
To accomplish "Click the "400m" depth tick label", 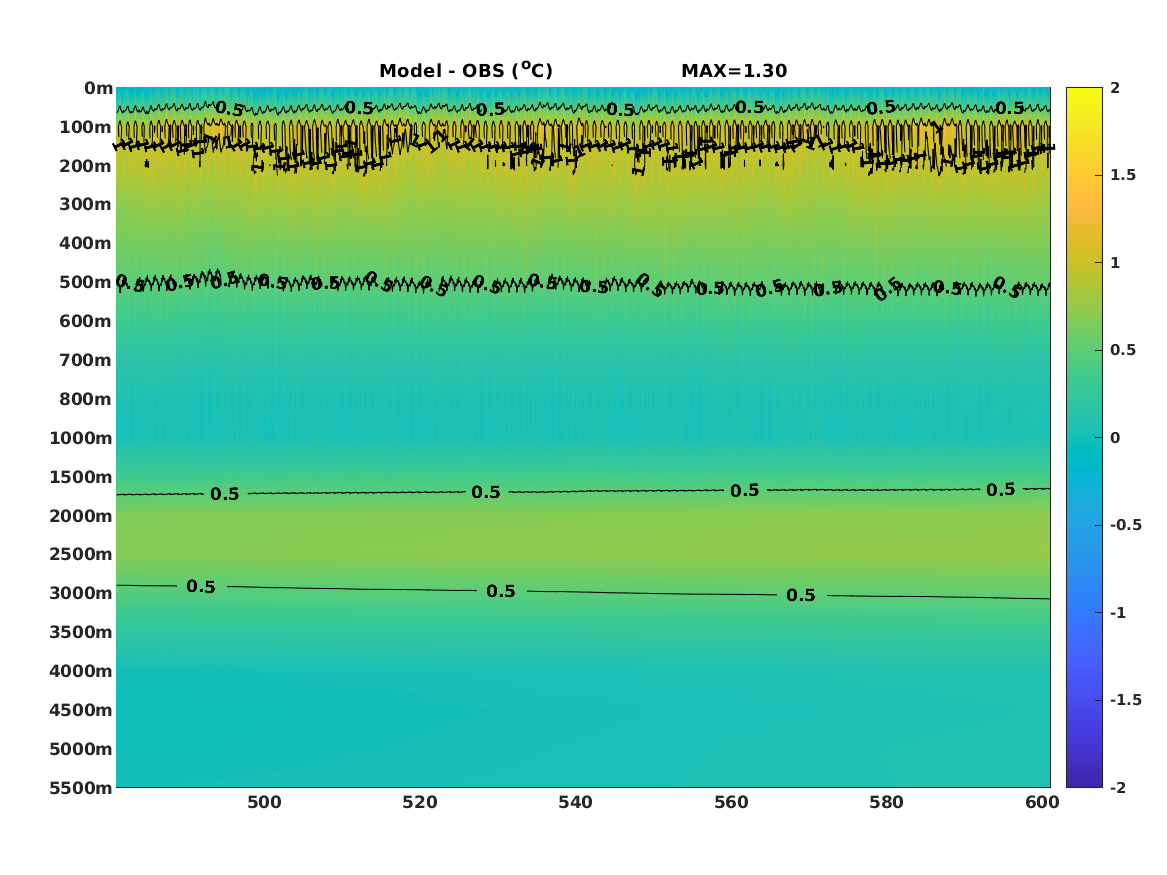I will point(86,243).
